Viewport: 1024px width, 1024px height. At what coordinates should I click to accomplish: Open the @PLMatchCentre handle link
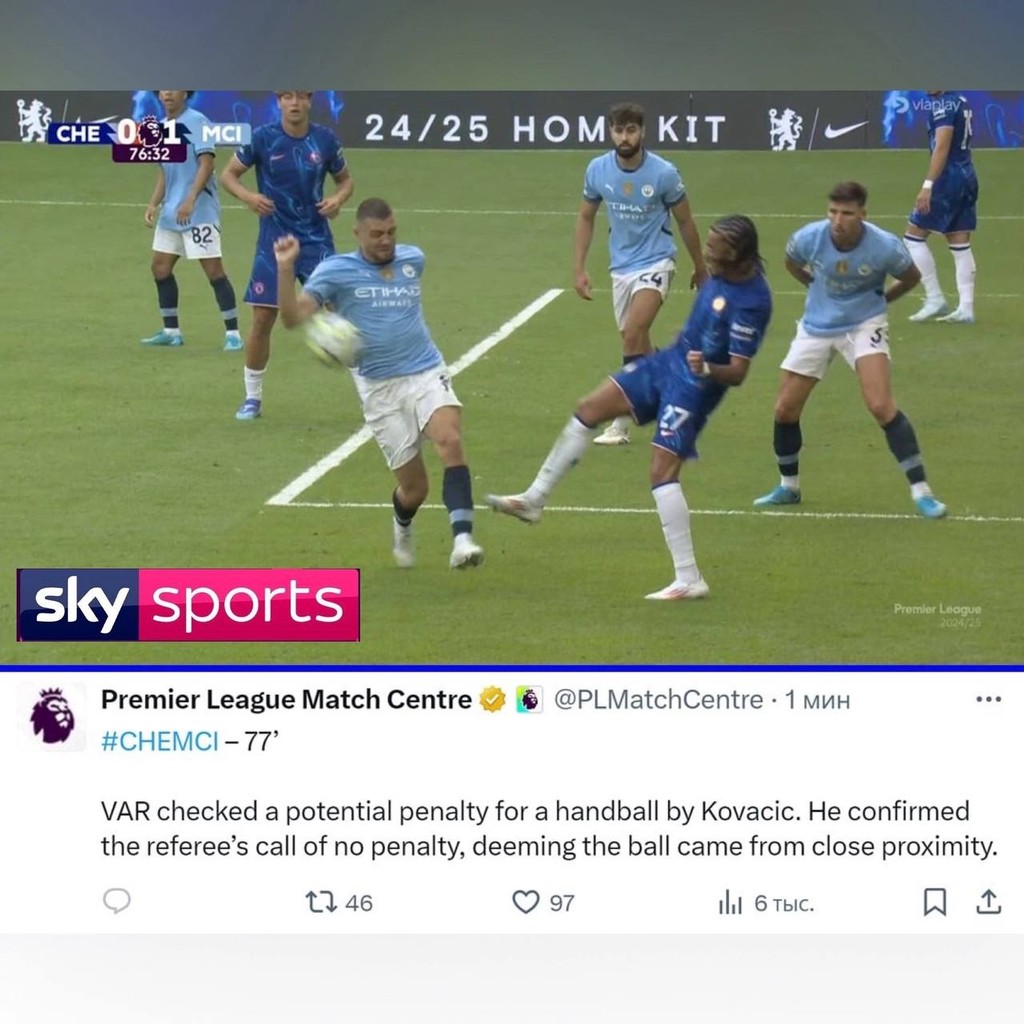658,700
